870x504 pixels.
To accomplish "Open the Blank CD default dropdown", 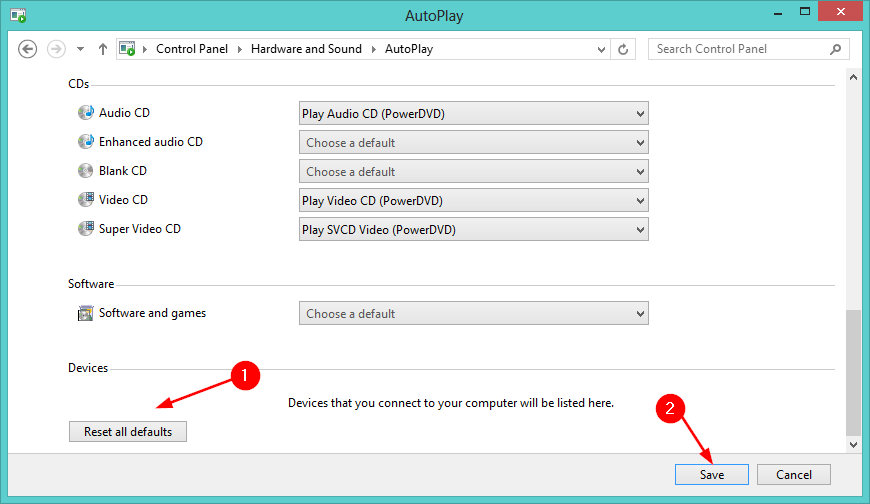I will coord(474,172).
